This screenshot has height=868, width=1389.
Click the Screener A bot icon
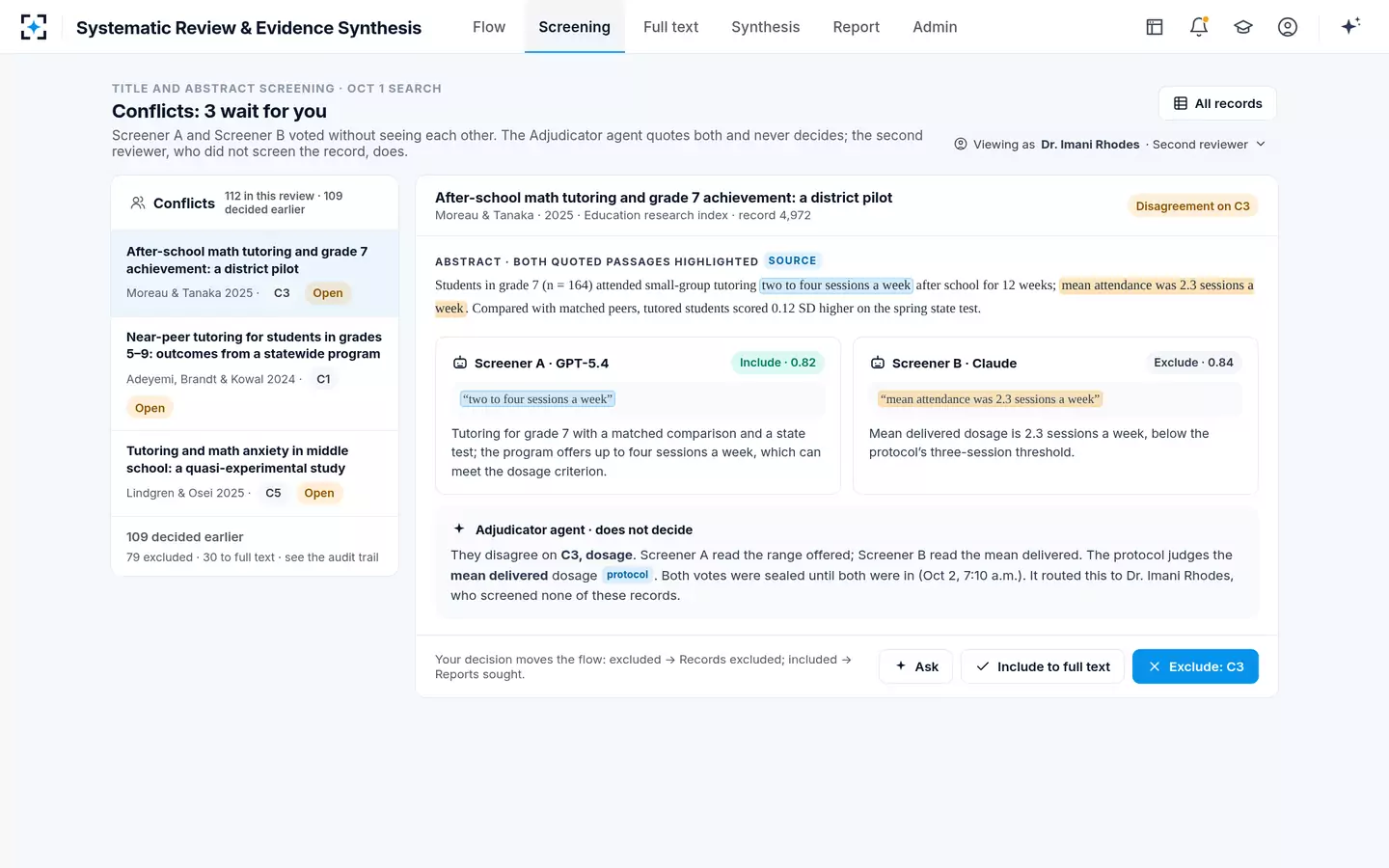460,364
